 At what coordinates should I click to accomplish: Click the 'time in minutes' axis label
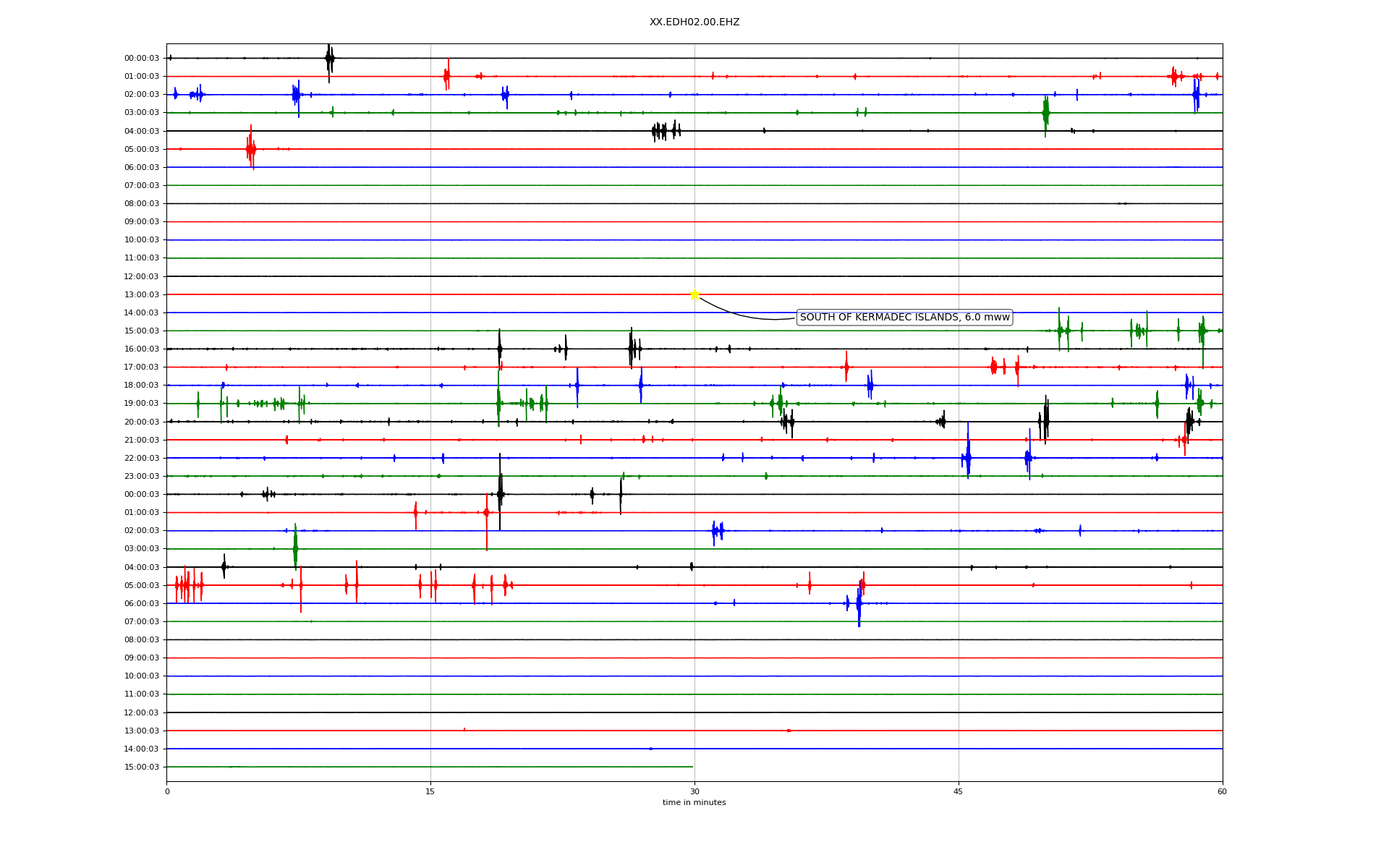694,803
